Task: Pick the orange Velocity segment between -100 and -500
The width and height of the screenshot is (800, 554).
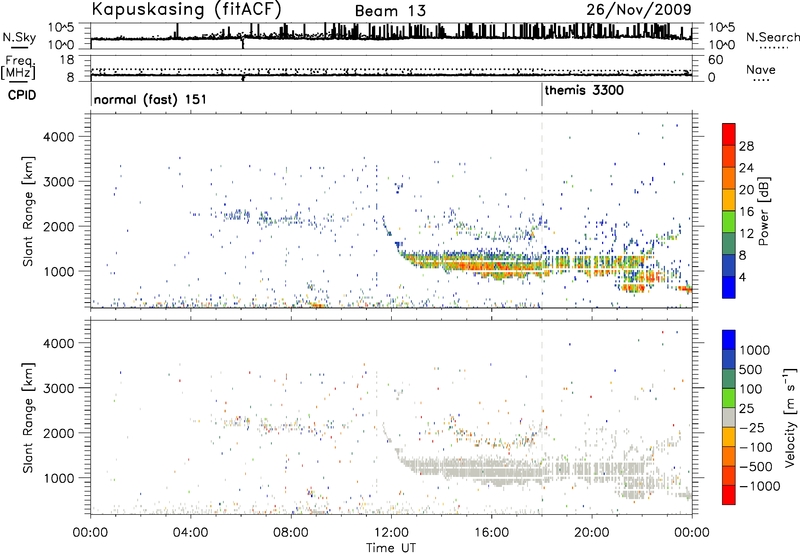Action: 729,456
